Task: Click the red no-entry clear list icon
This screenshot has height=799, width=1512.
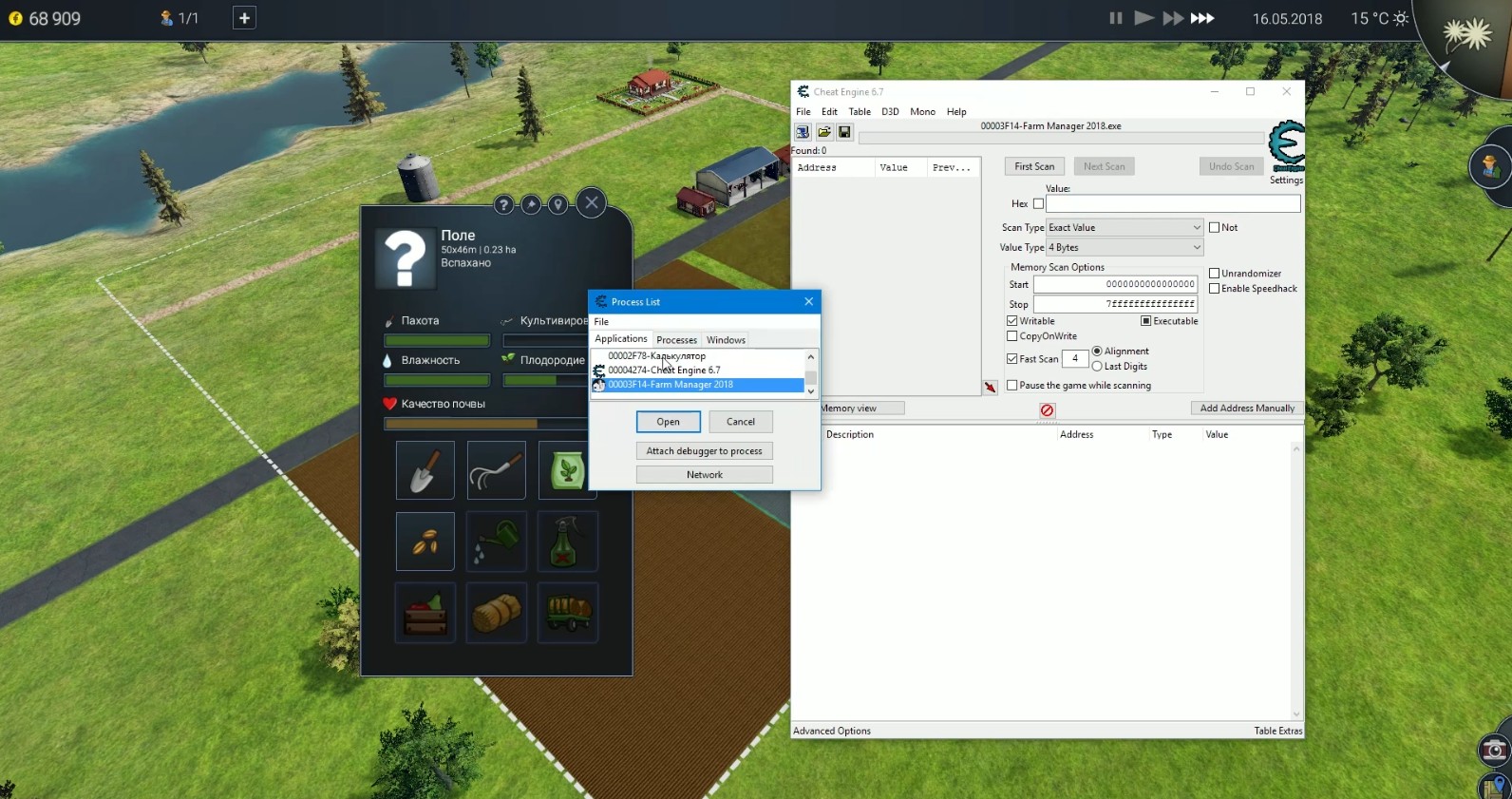Action: [1047, 410]
